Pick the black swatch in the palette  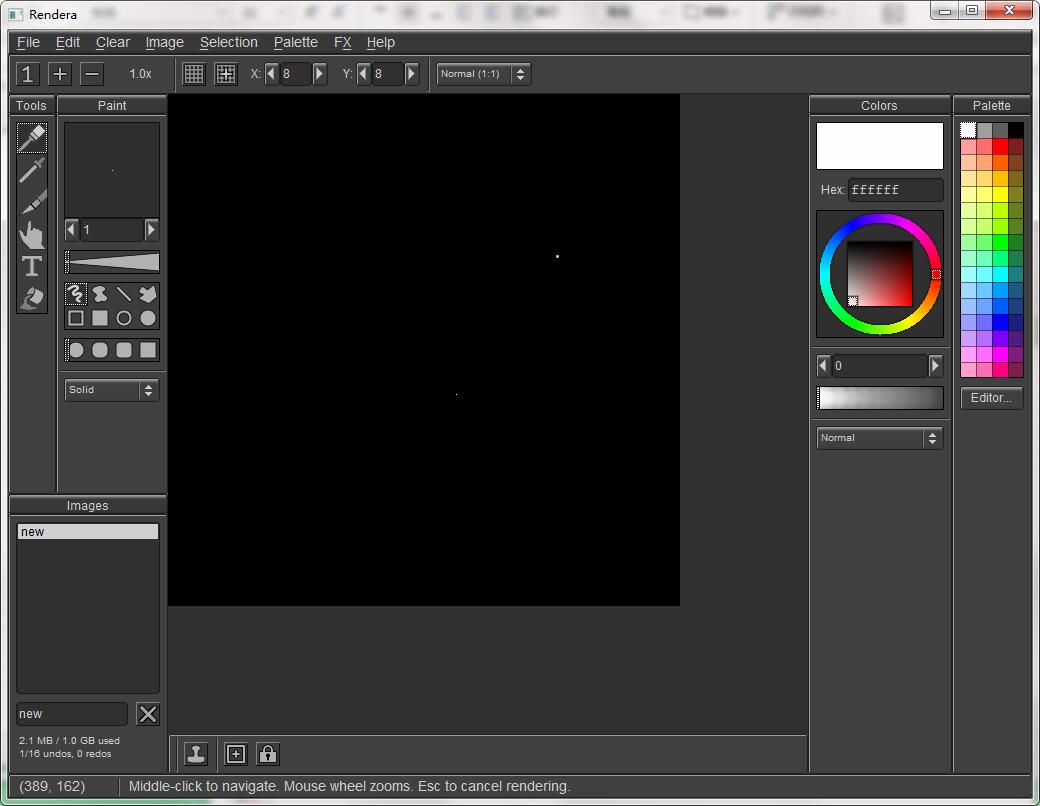point(1016,130)
